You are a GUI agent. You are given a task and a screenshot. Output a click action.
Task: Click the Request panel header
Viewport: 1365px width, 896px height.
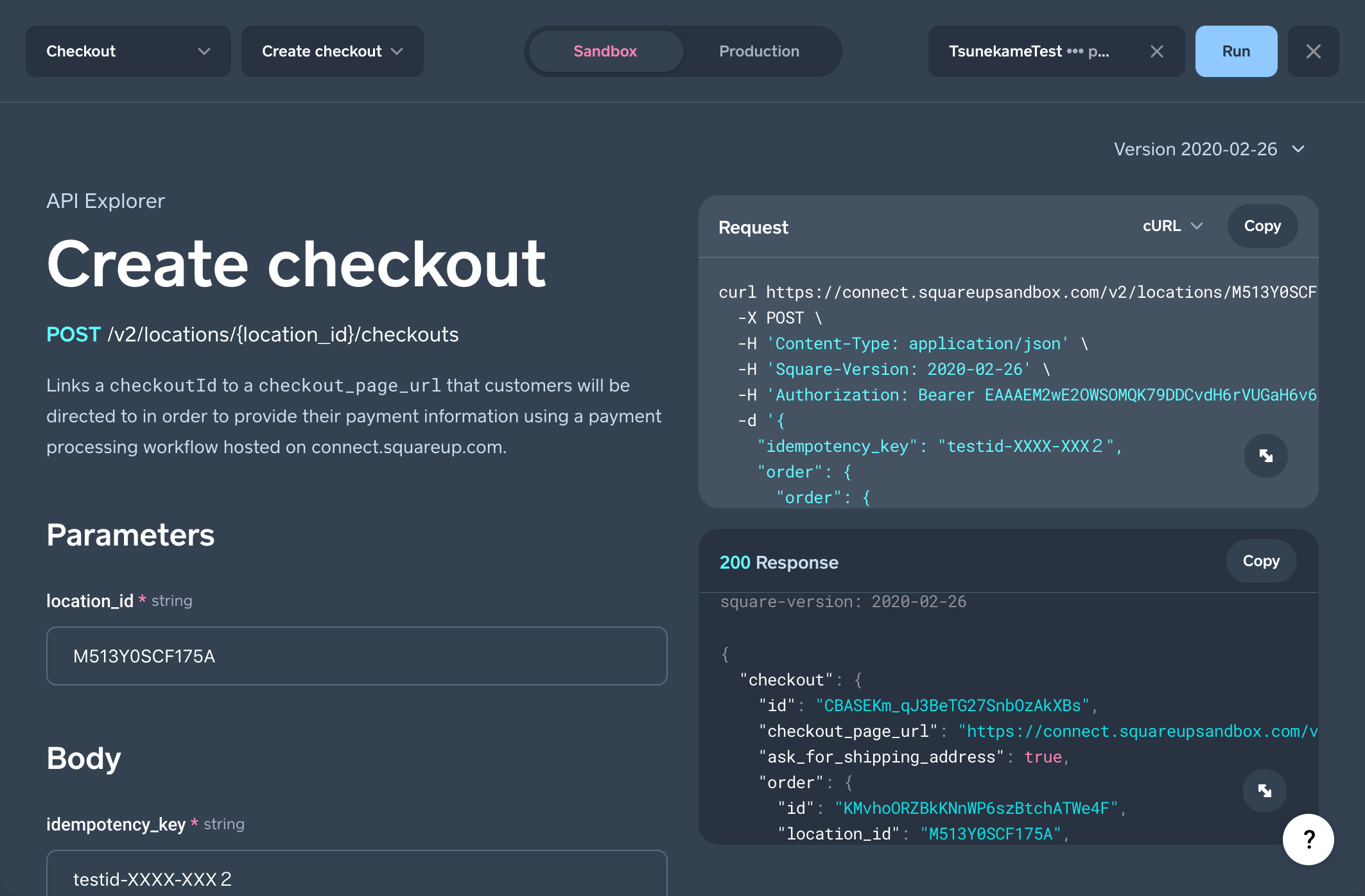pos(753,227)
